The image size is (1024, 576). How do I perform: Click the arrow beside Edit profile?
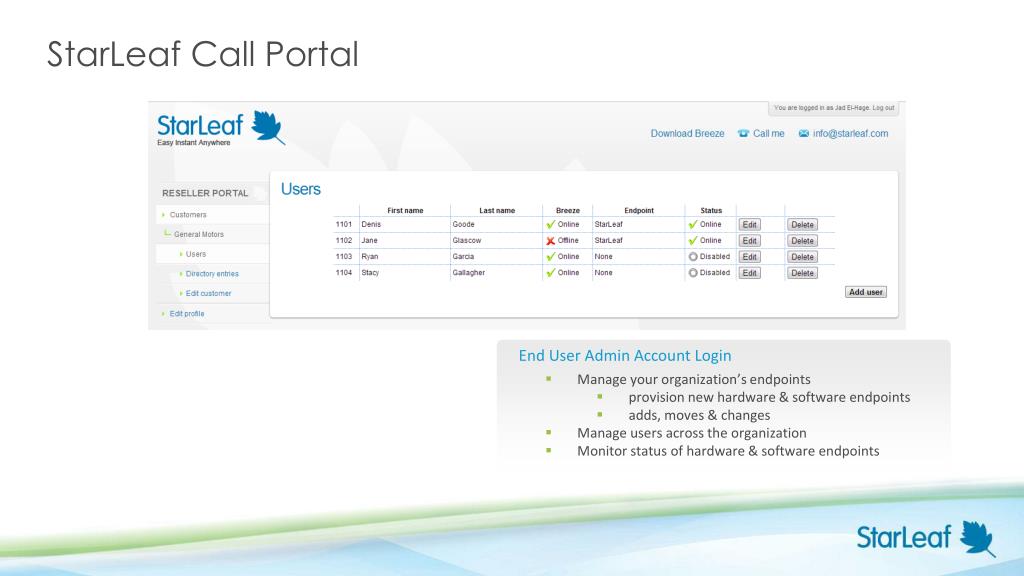(x=163, y=314)
